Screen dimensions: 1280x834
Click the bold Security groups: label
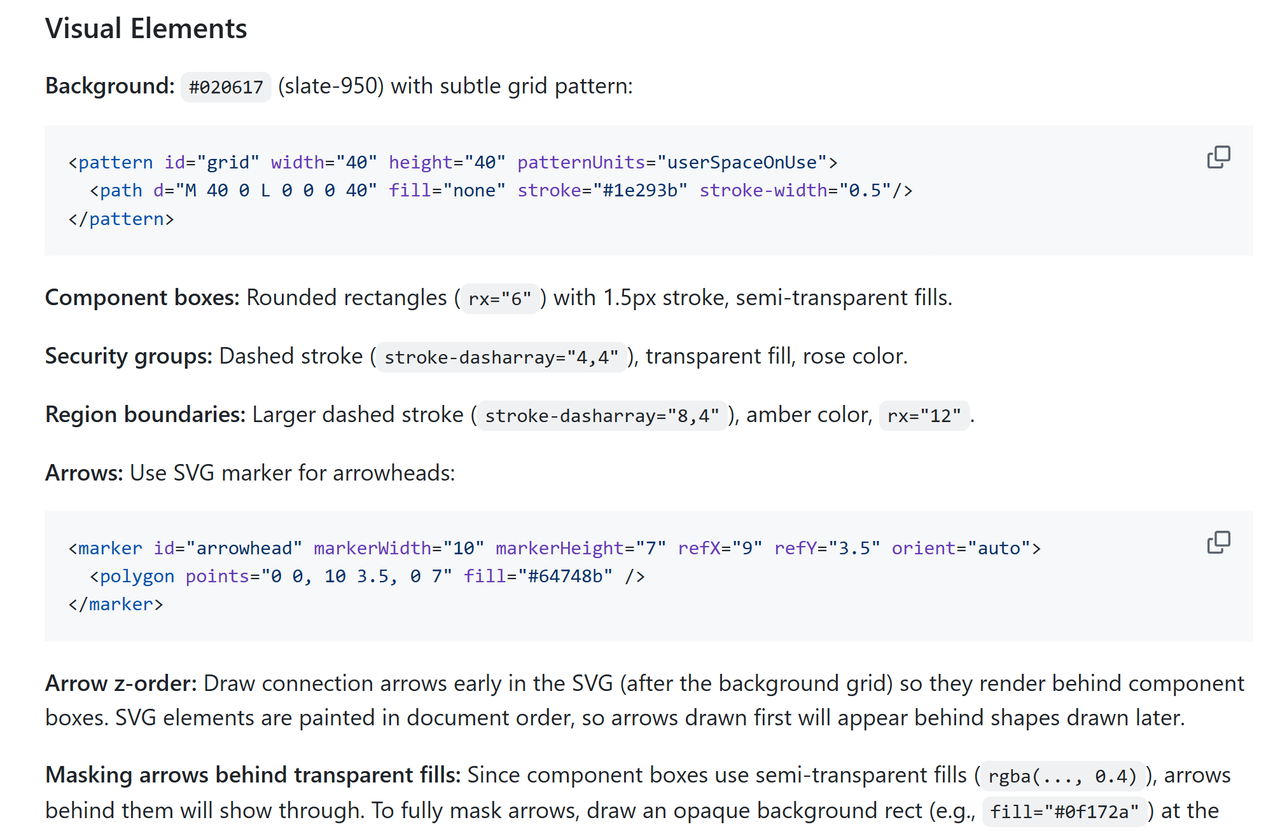pyautogui.click(x=129, y=356)
